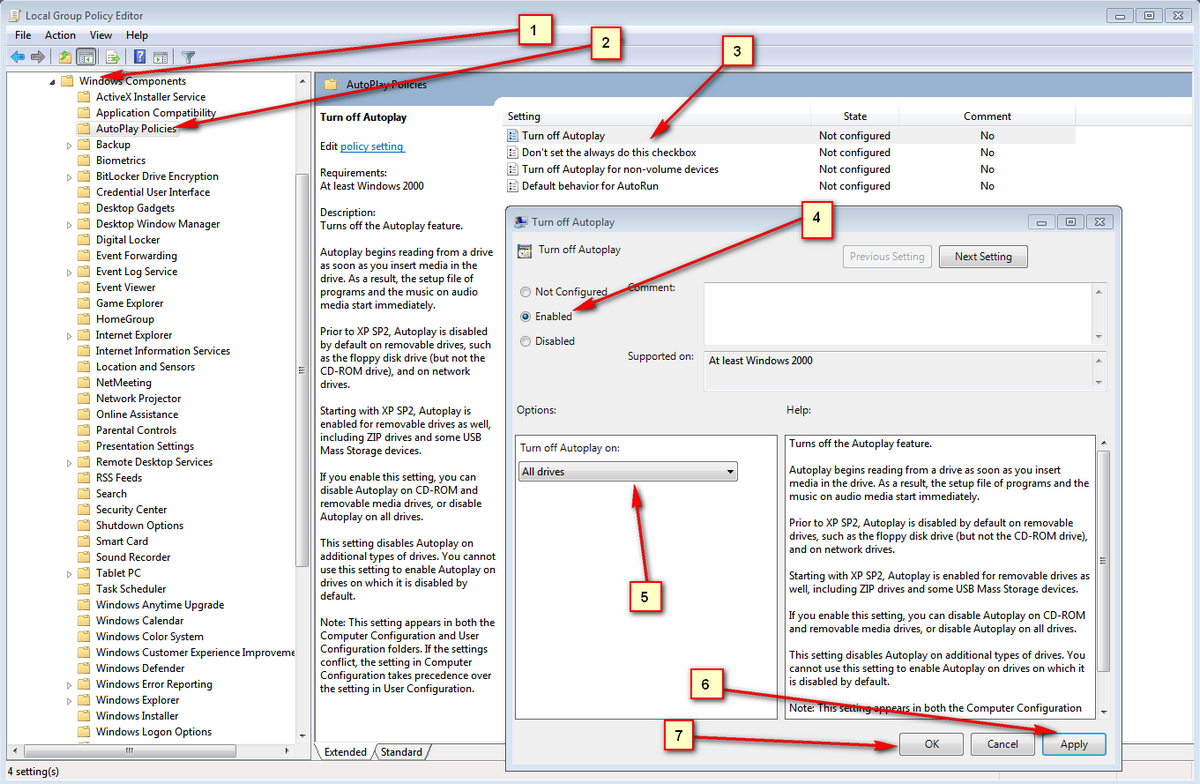1200x784 pixels.
Task: Open Help via the blue question mark icon
Action: pyautogui.click(x=140, y=57)
